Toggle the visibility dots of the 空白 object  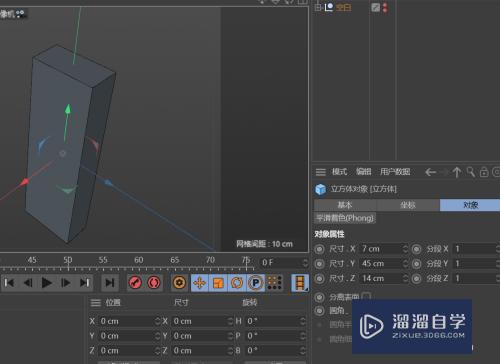pos(385,7)
